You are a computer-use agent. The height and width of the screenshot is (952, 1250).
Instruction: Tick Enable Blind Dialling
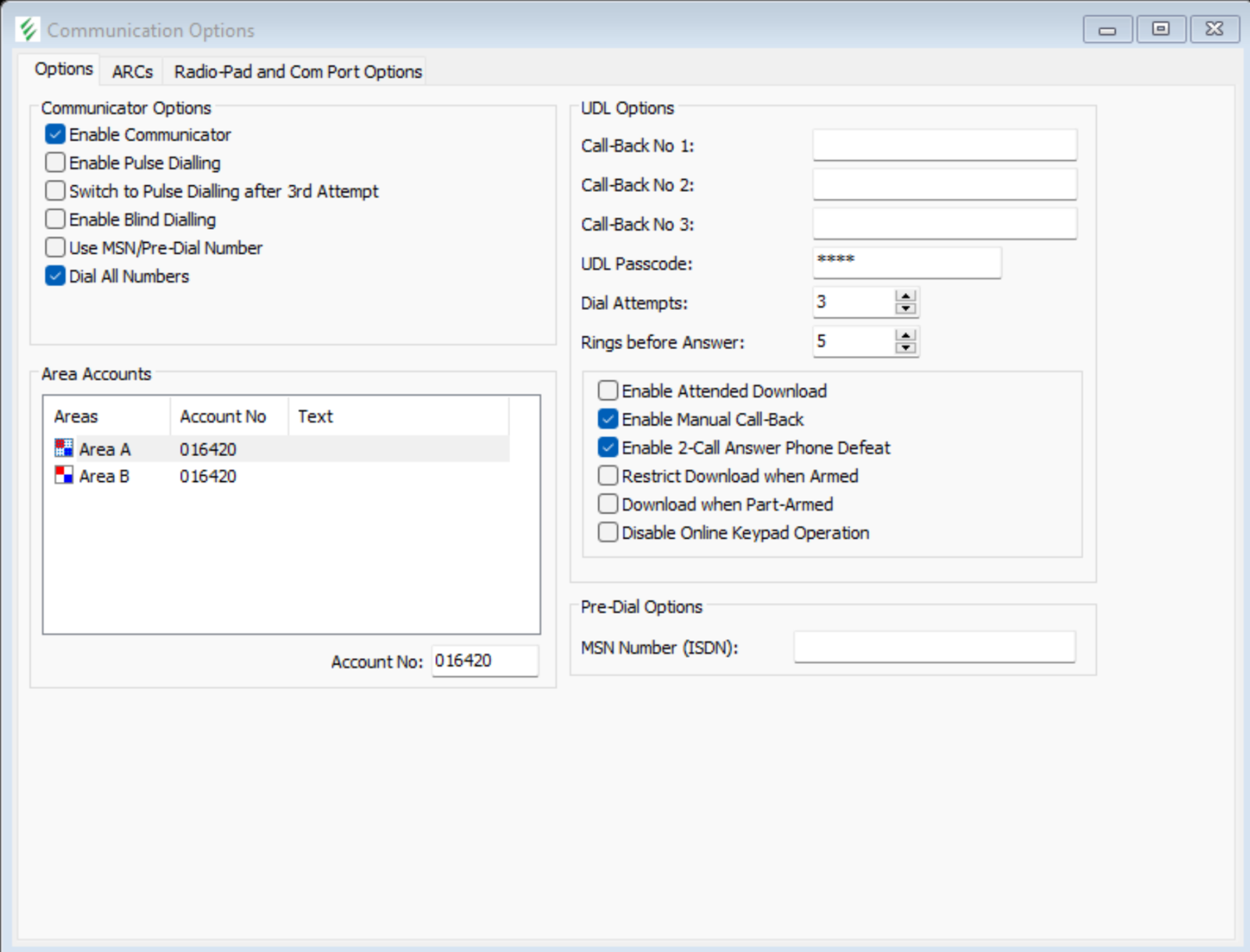55,219
